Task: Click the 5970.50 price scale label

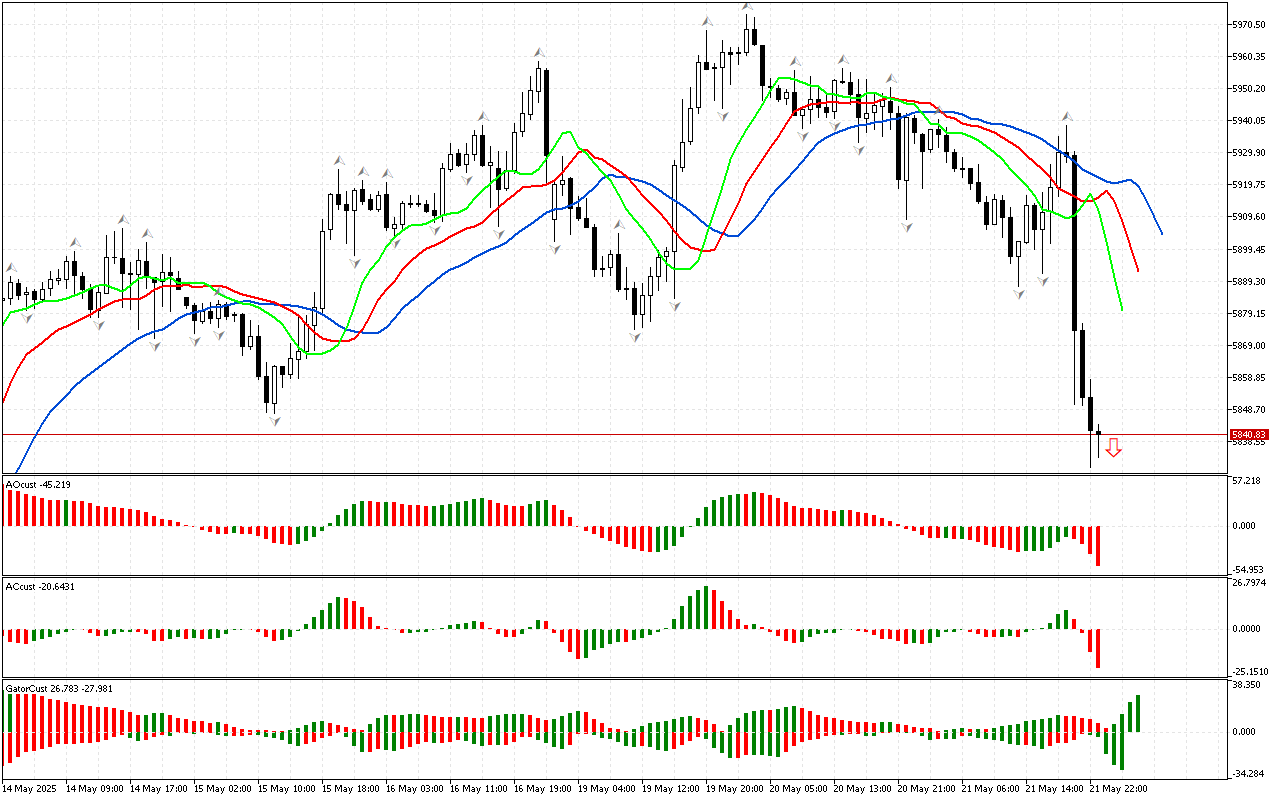Action: pos(1250,24)
